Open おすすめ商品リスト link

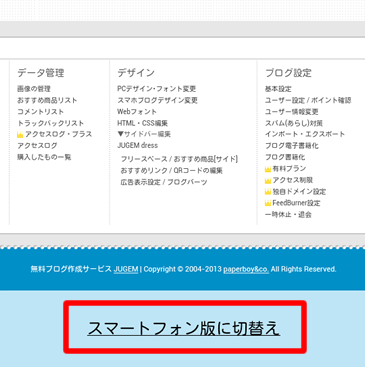coord(47,100)
